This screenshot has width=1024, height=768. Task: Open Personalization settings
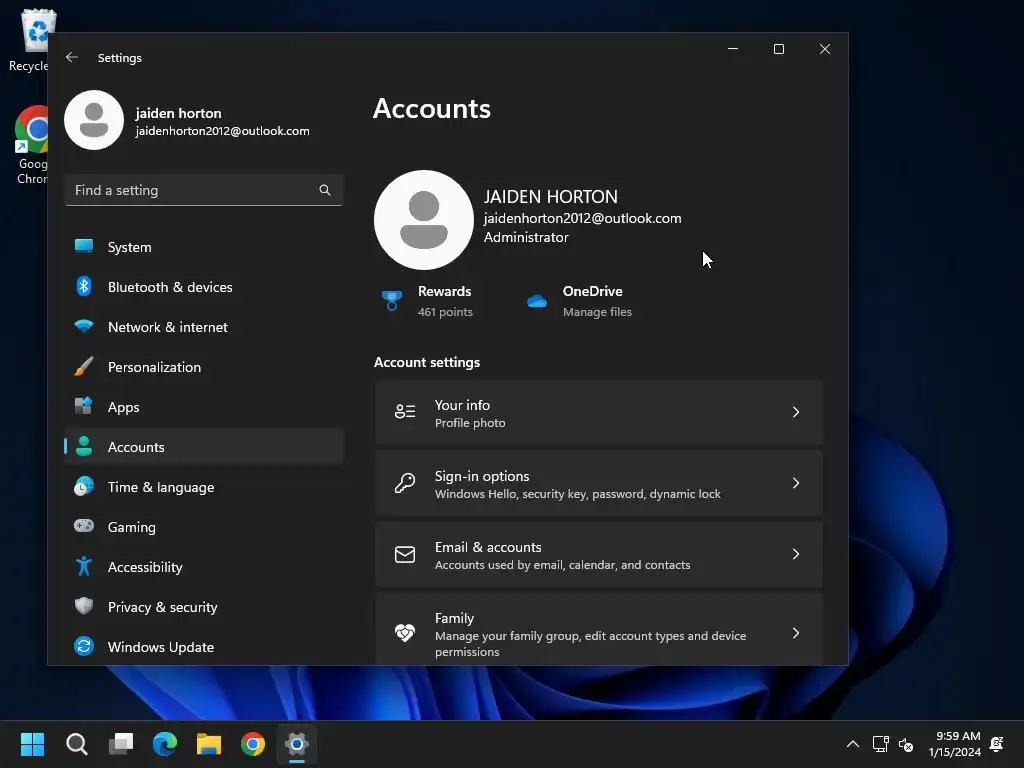point(204,367)
